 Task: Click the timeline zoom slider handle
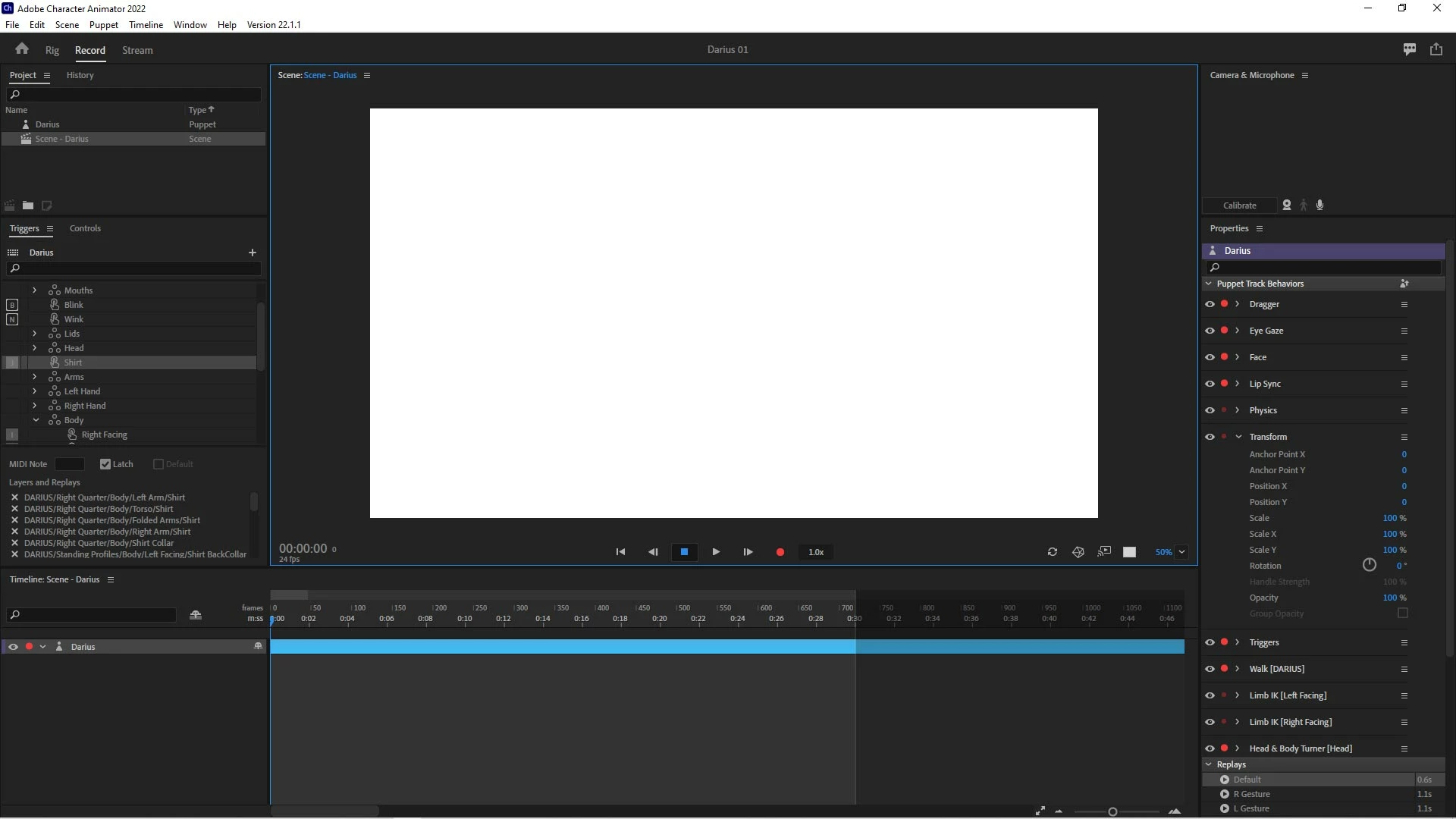pos(1112,811)
